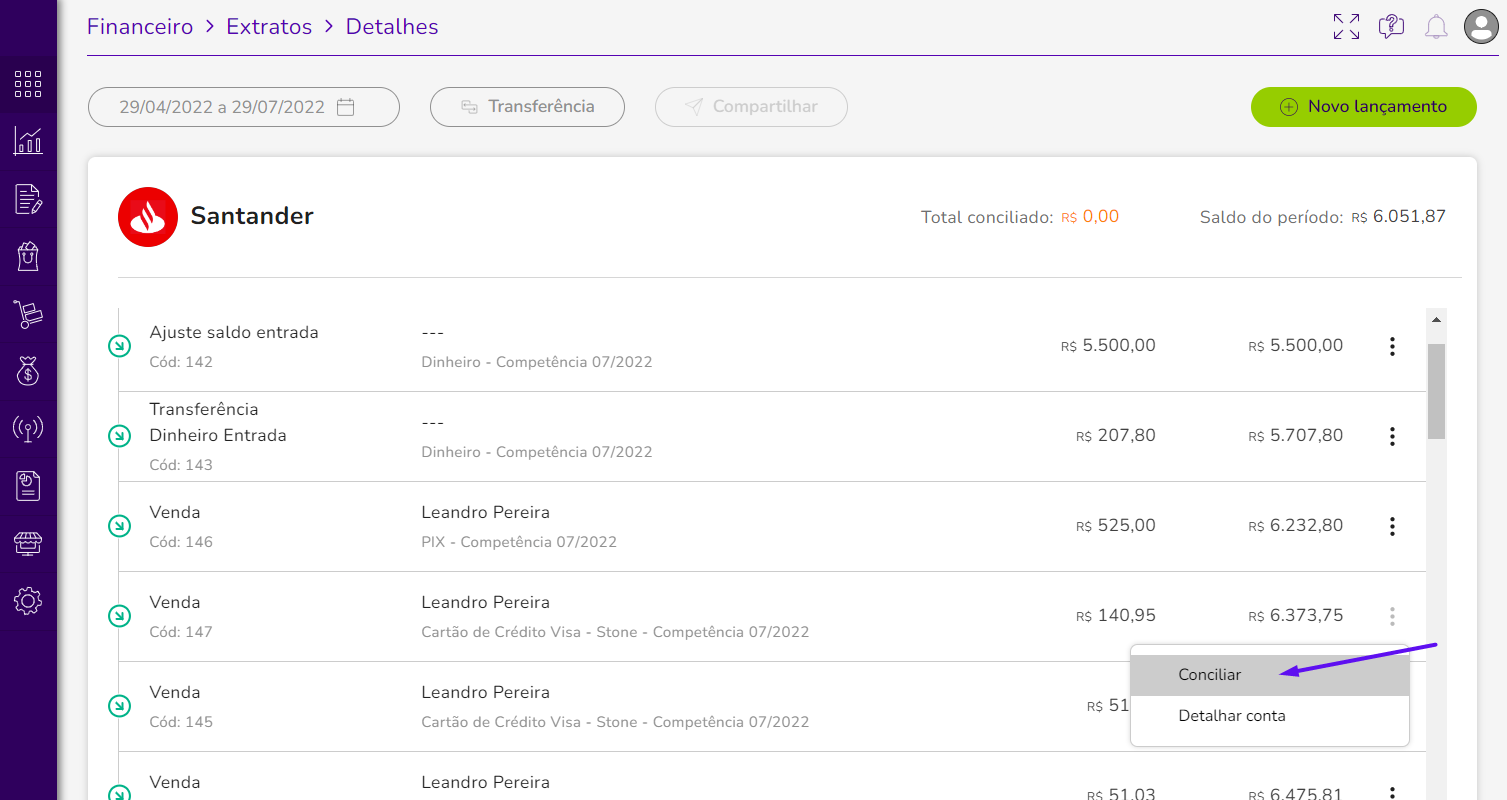Screen dimensions: 1507x800
Task: Open three-dot menu for Ajuste saldo entrada
Action: pos(1392,346)
